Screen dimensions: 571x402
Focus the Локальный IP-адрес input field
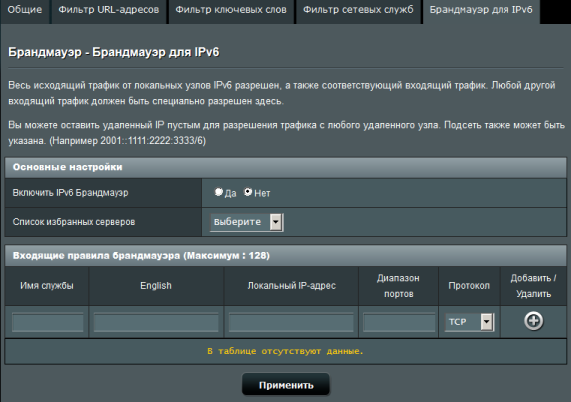(x=291, y=322)
